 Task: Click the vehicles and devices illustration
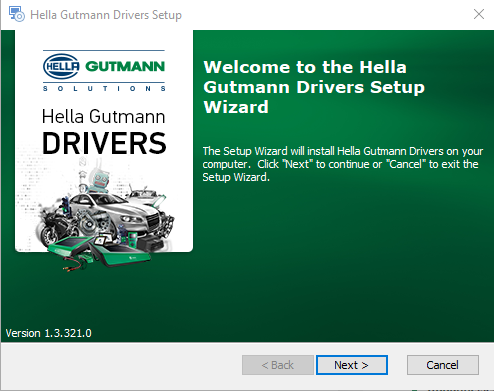point(105,216)
